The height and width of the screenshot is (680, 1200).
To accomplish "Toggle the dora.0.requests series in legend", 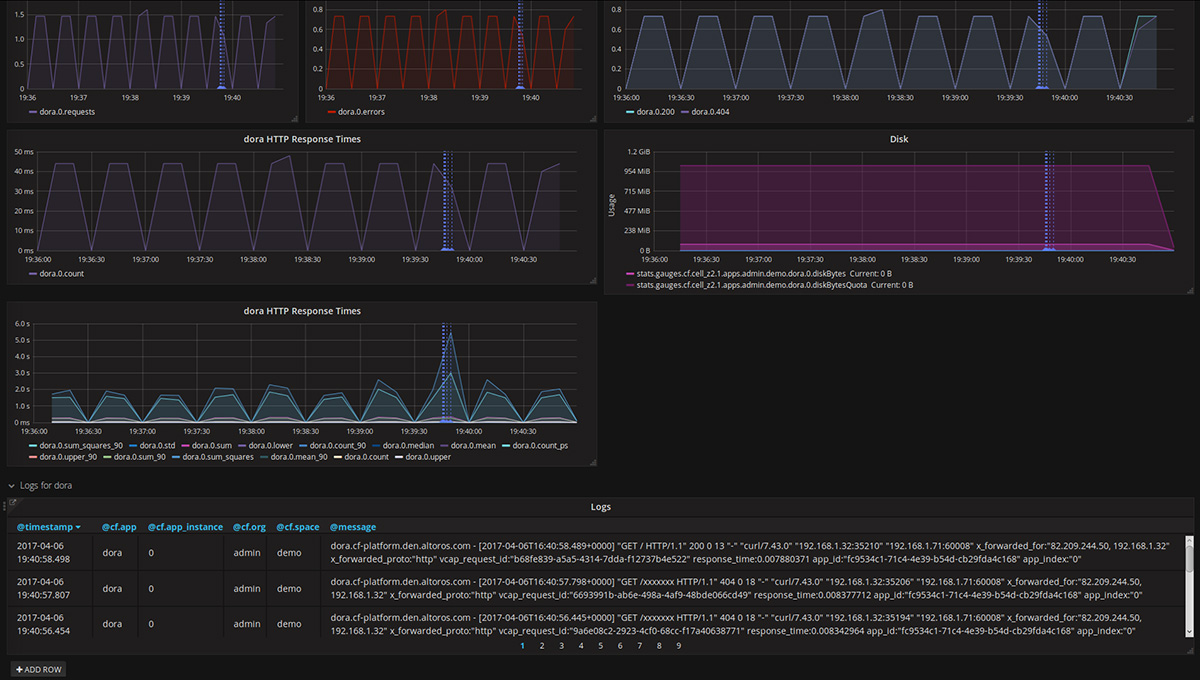I will pos(69,112).
